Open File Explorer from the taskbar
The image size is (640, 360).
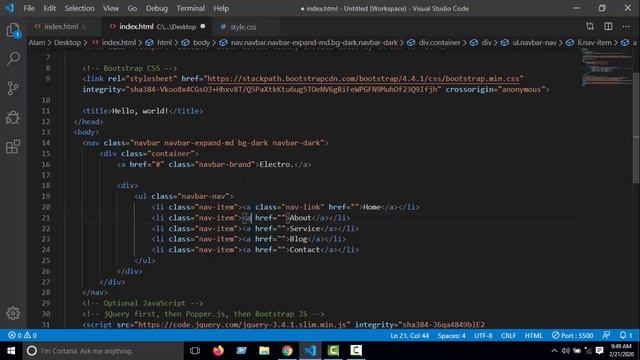264,351
